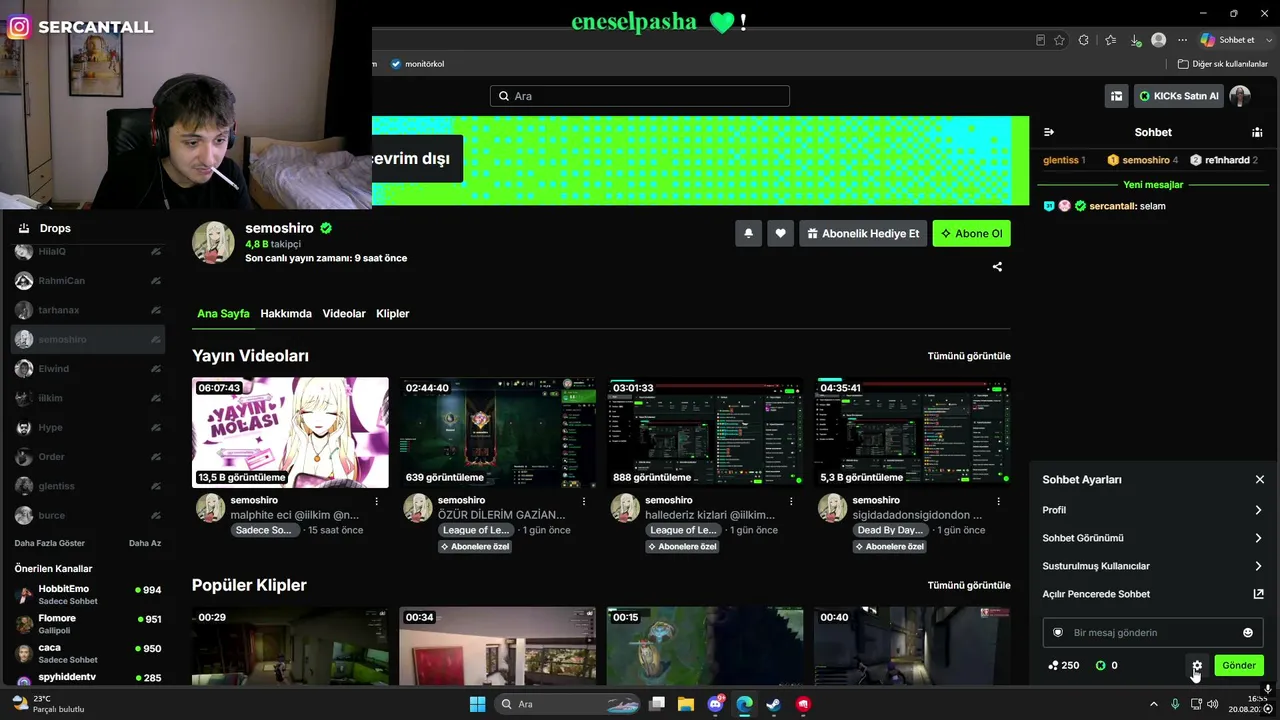View all Yayın Videoları with Tümünü görüntüle
The image size is (1280, 720).
coord(969,356)
